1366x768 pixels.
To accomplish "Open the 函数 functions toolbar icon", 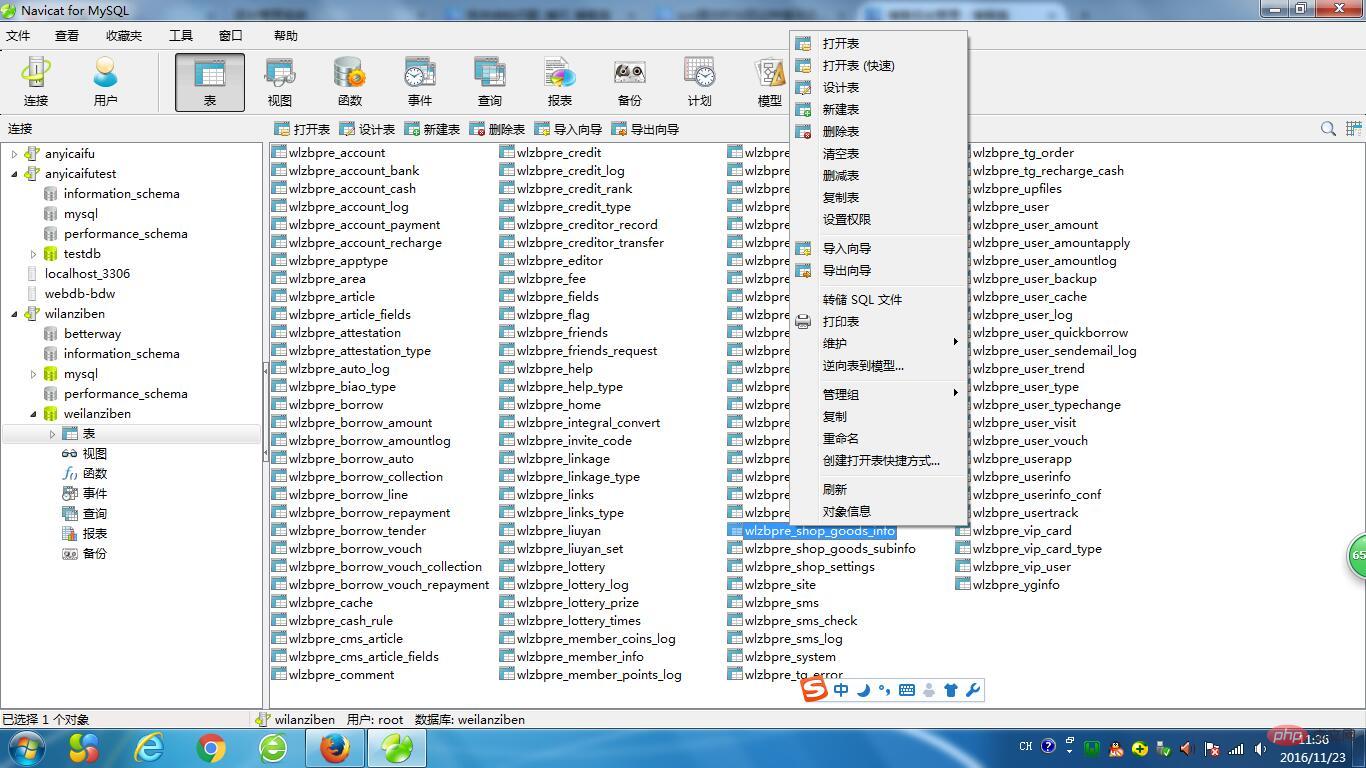I will 350,81.
